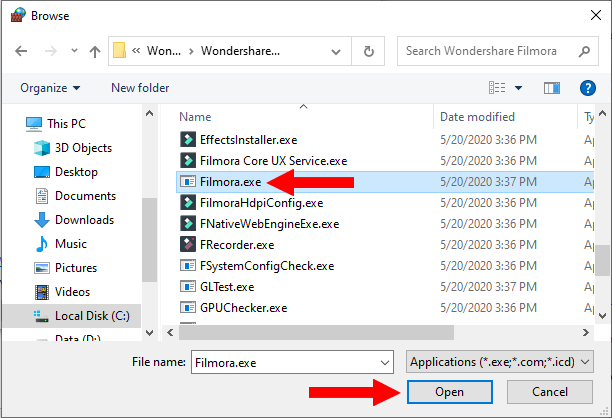Image resolution: width=612 pixels, height=418 pixels.
Task: Close the Browse dialog
Action: tap(596, 15)
